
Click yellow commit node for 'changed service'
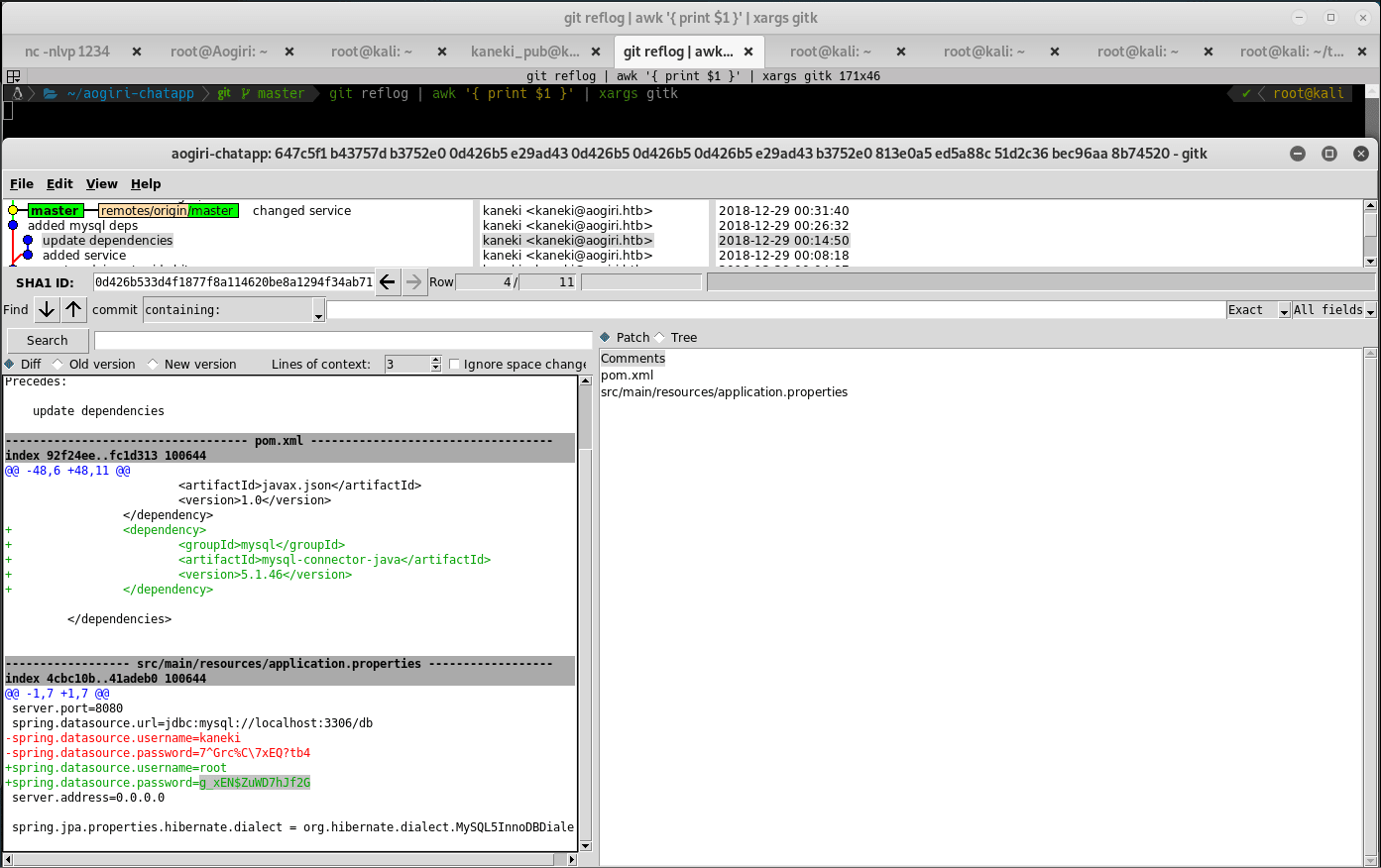tap(13, 210)
